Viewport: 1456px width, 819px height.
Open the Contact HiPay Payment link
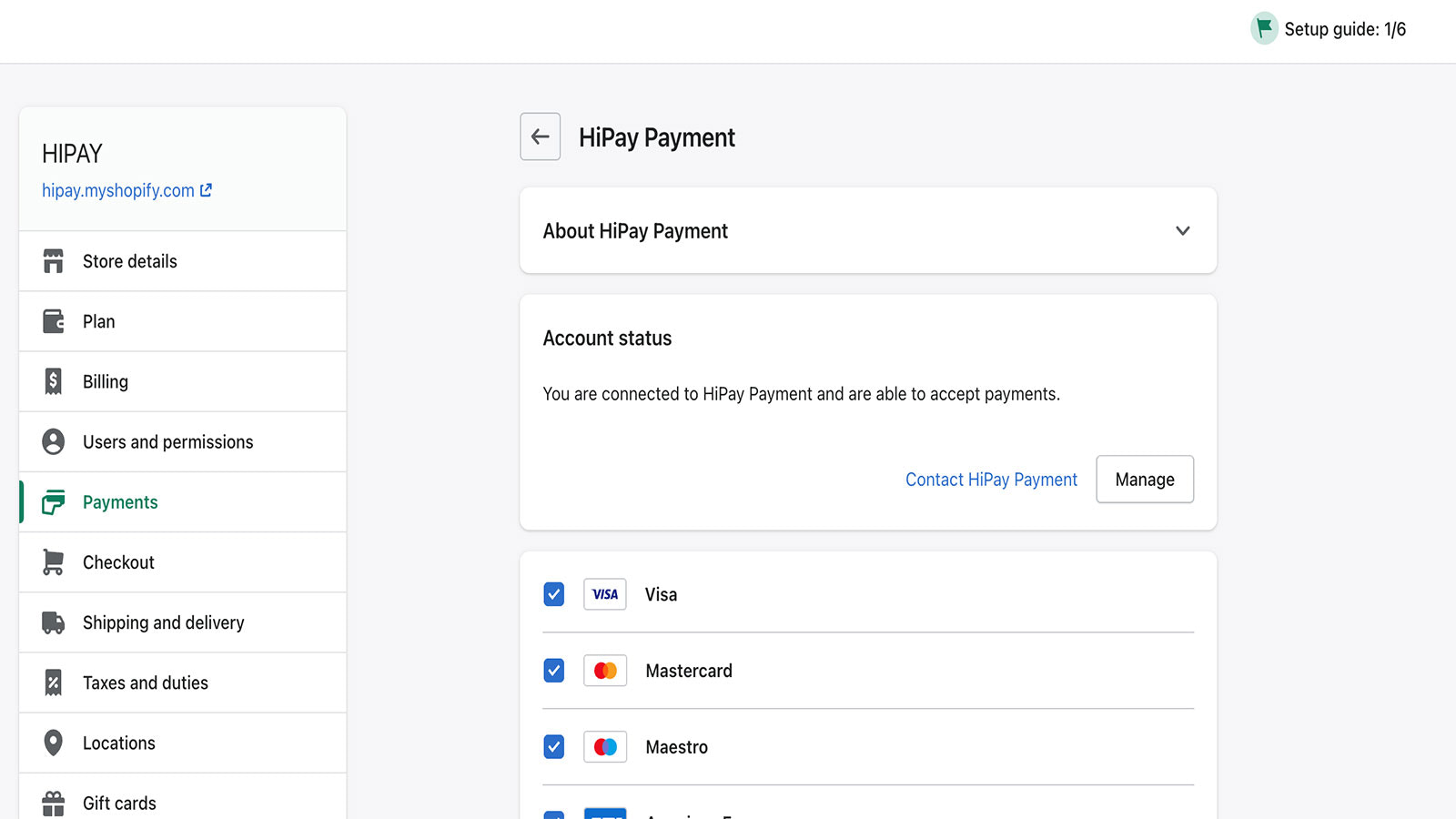[x=991, y=480]
